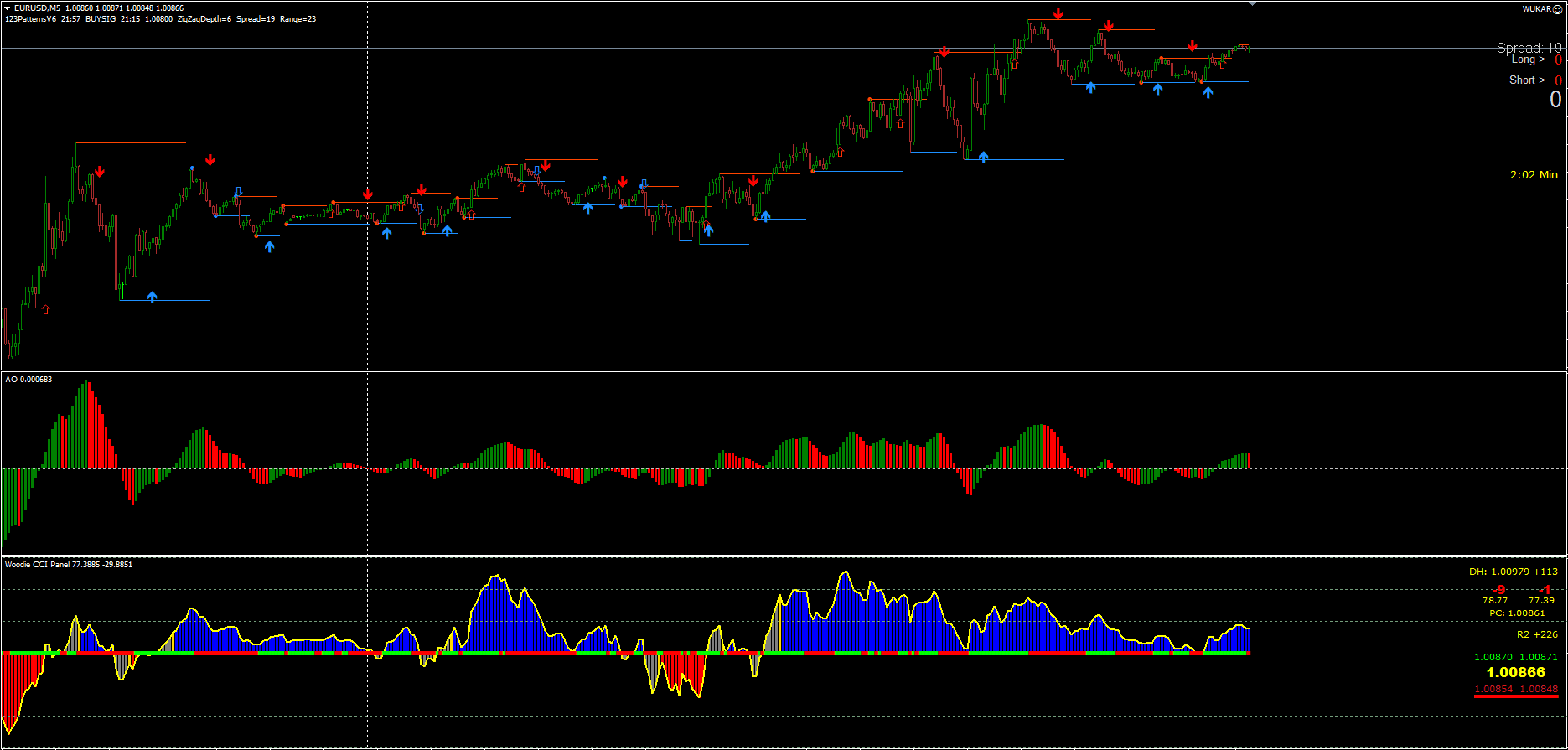
Task: Click the AO 0.000683 indicator label
Action: pos(28,380)
